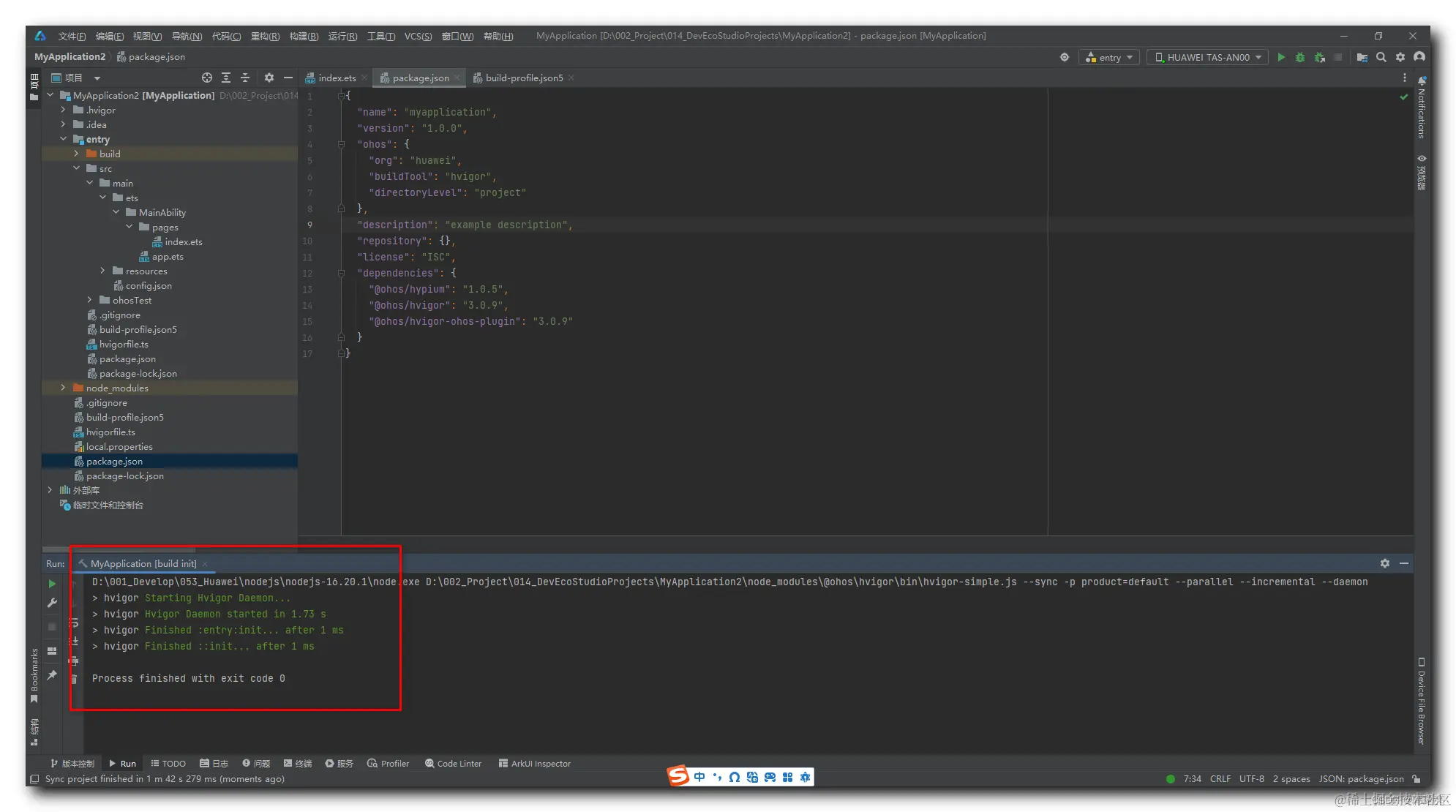Click the wrench icon in Run panel
The width and height of the screenshot is (1456, 812).
(52, 603)
